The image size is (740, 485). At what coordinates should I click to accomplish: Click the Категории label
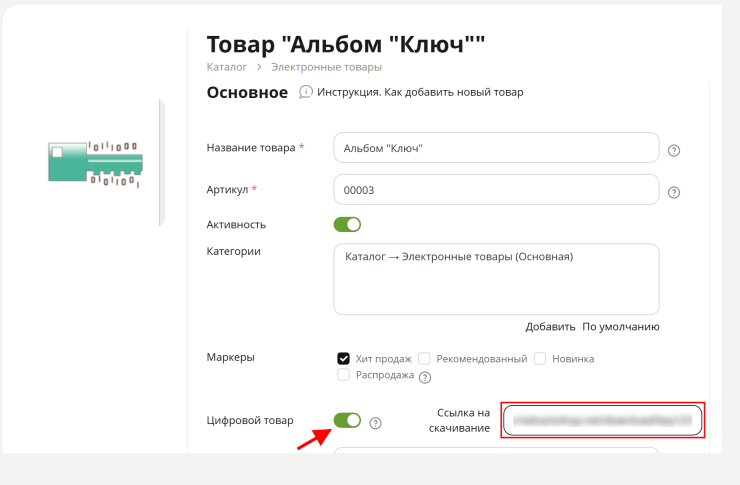pos(234,251)
